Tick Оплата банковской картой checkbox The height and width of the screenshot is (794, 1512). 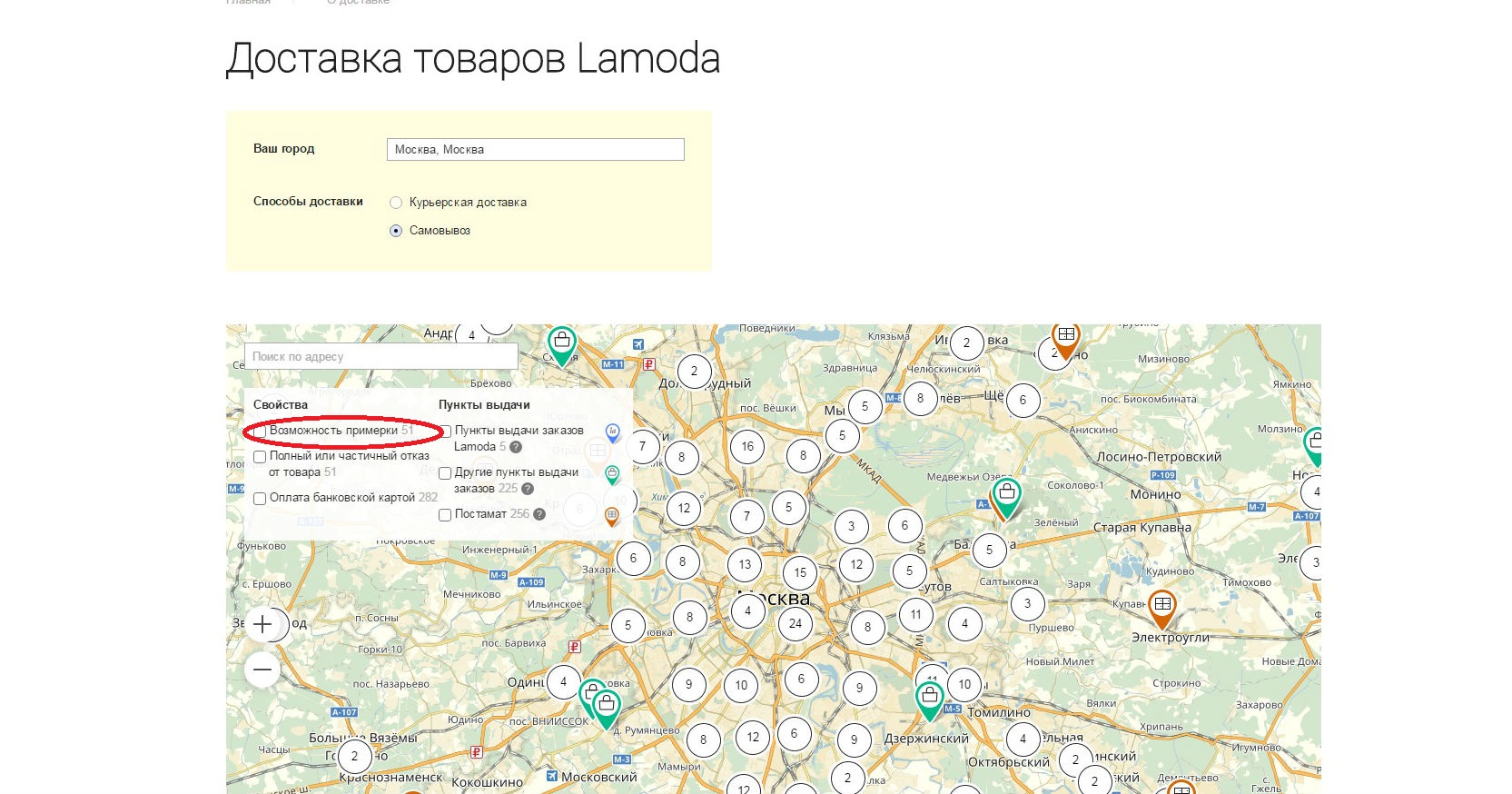260,499
